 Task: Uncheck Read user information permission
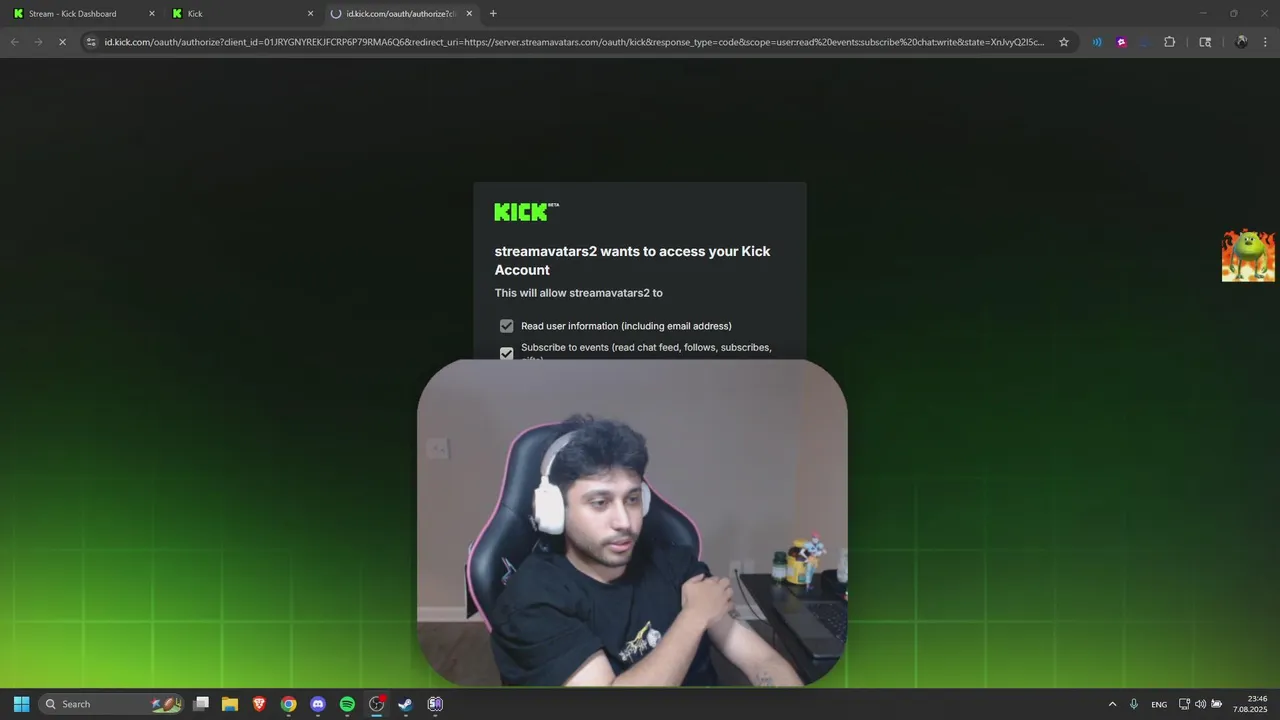[x=507, y=326]
